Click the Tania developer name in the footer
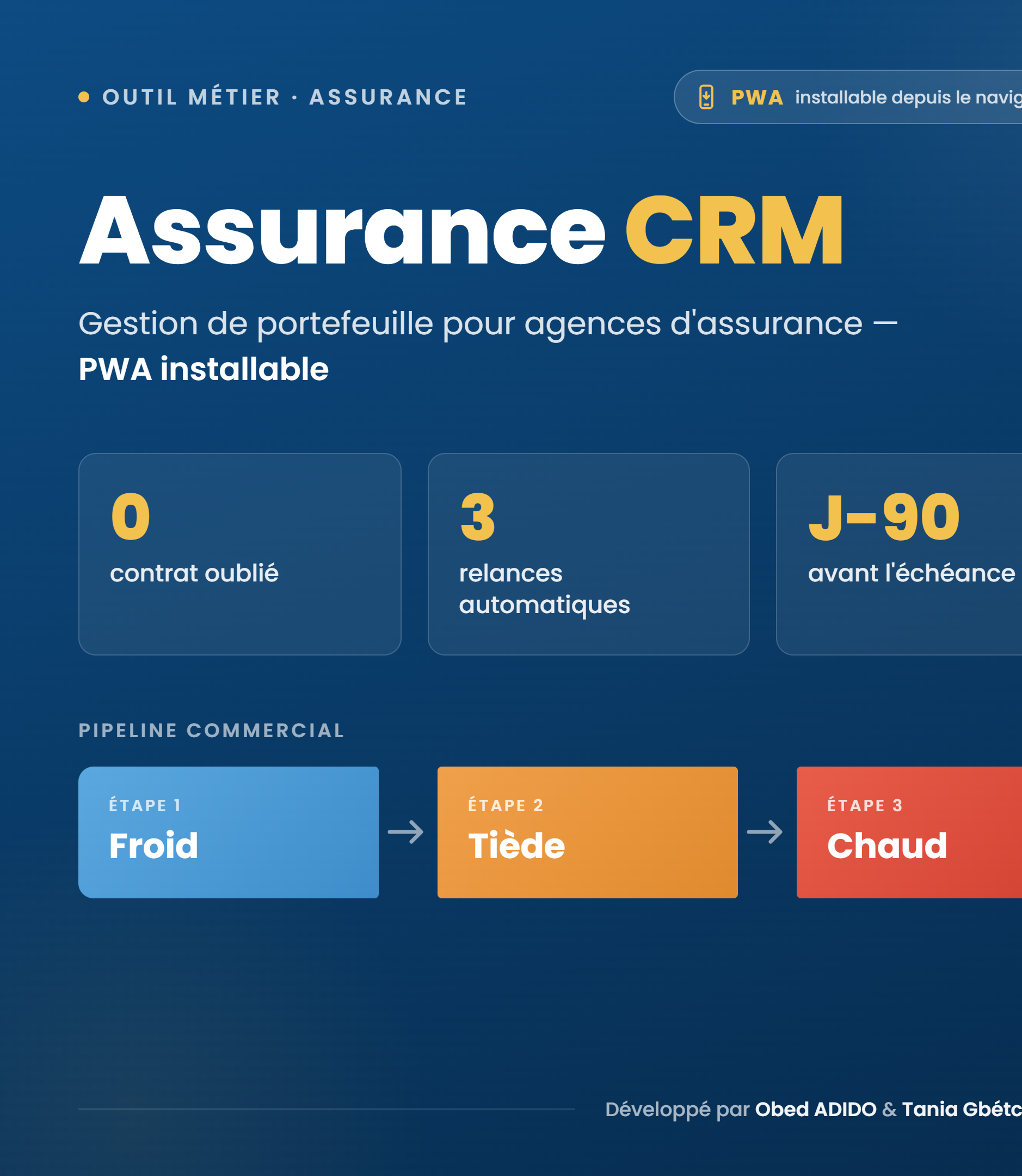Viewport: 1022px width, 1176px height. tap(962, 1109)
